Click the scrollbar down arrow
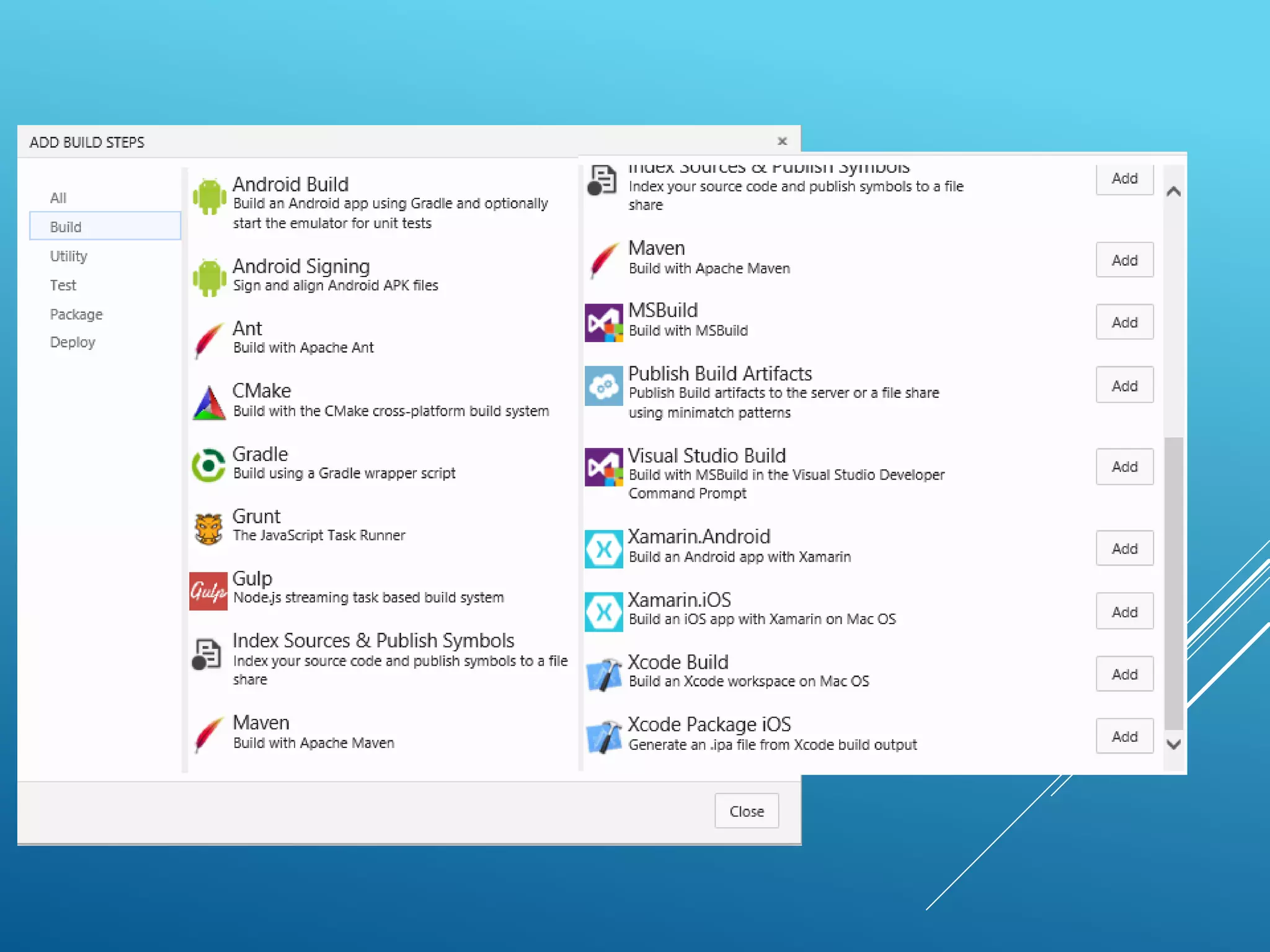This screenshot has height=952, width=1270. 1173,744
